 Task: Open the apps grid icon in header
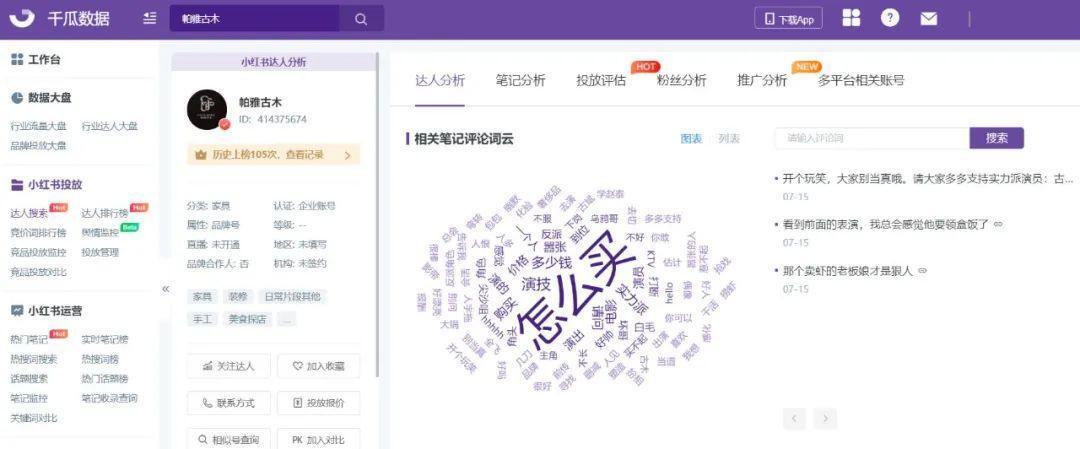tap(851, 18)
